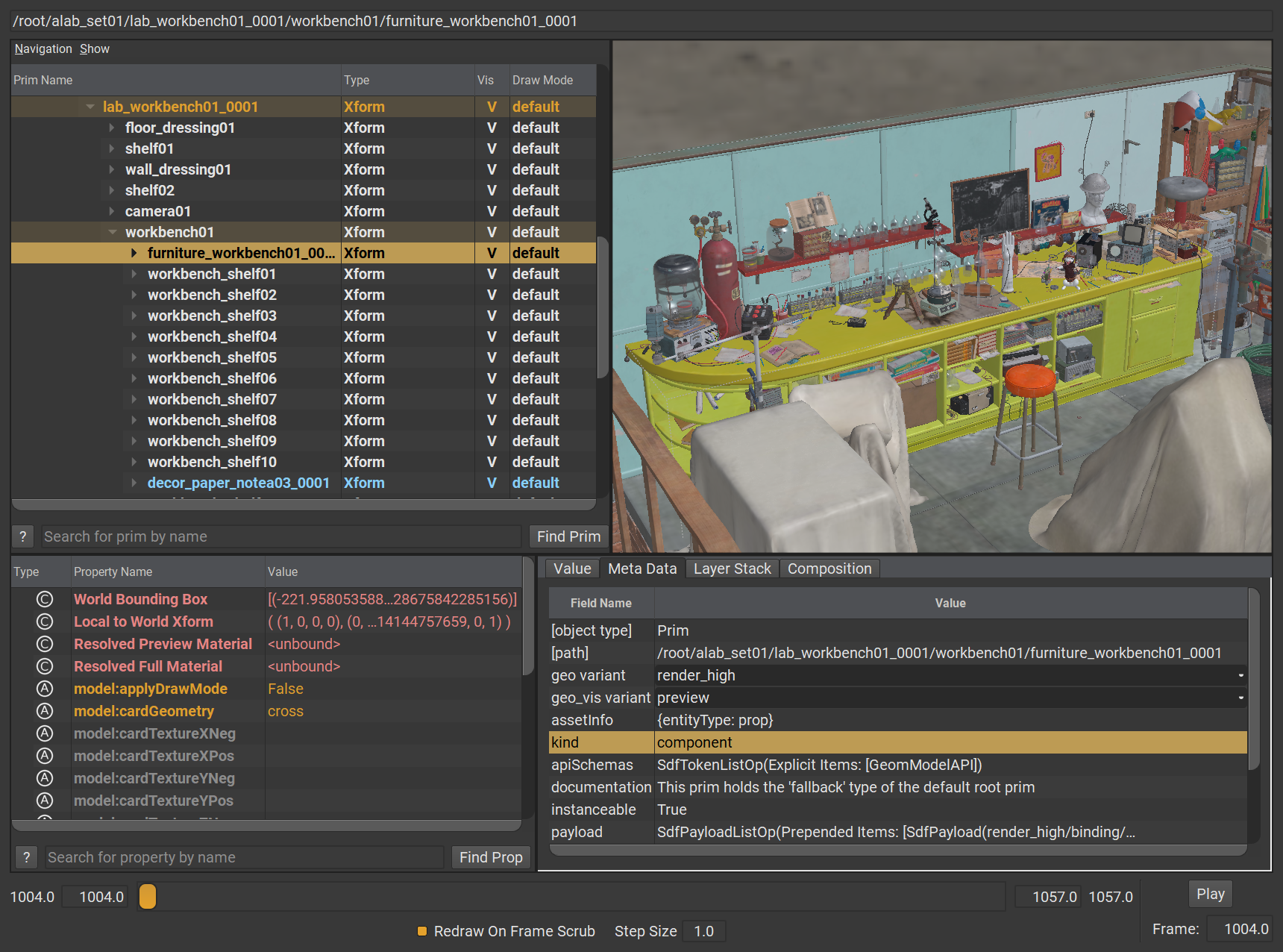Switch to the Layer Stack tab
This screenshot has height=952, width=1283.
click(732, 569)
